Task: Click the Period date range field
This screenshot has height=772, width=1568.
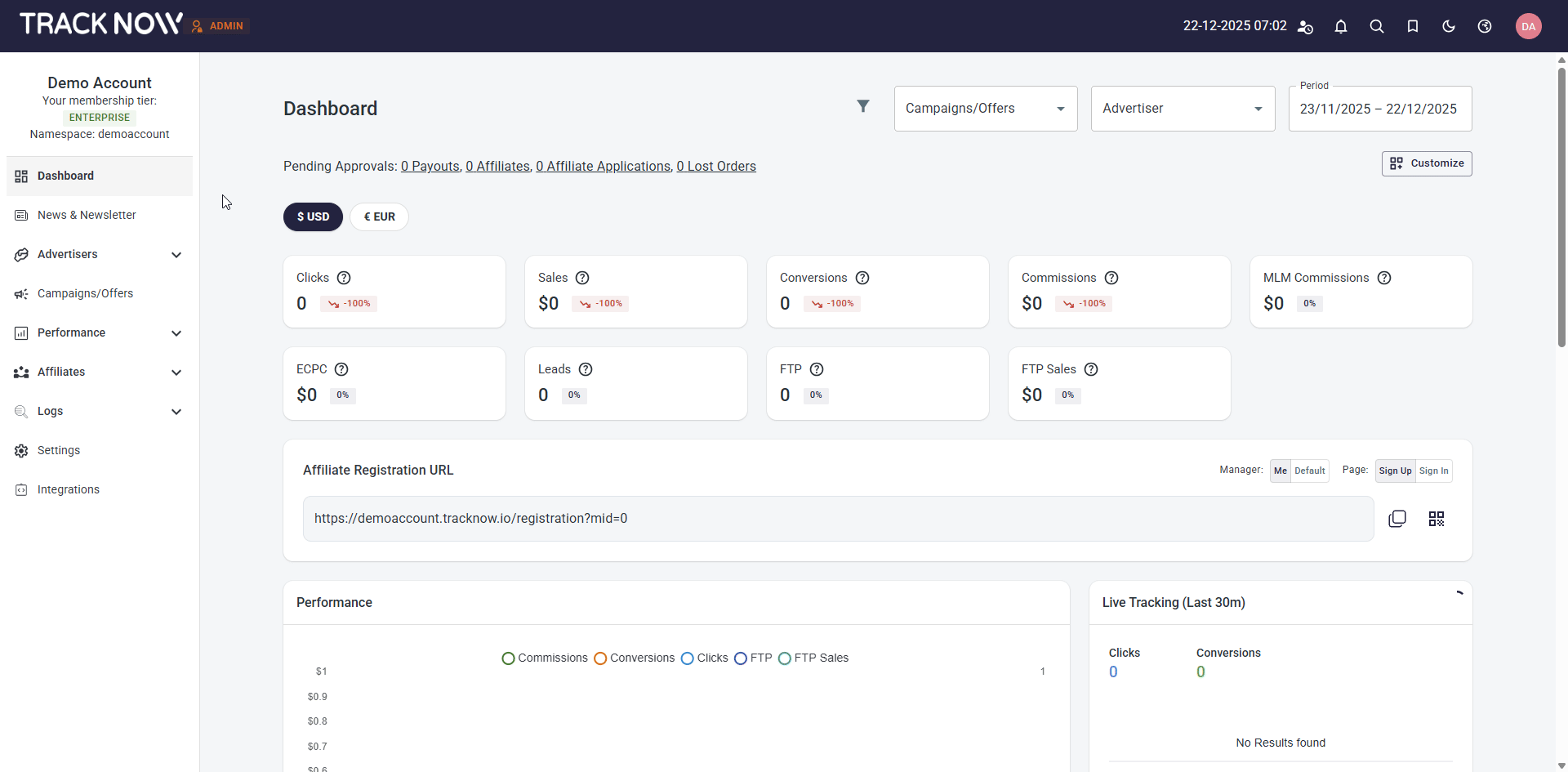Action: coord(1379,109)
